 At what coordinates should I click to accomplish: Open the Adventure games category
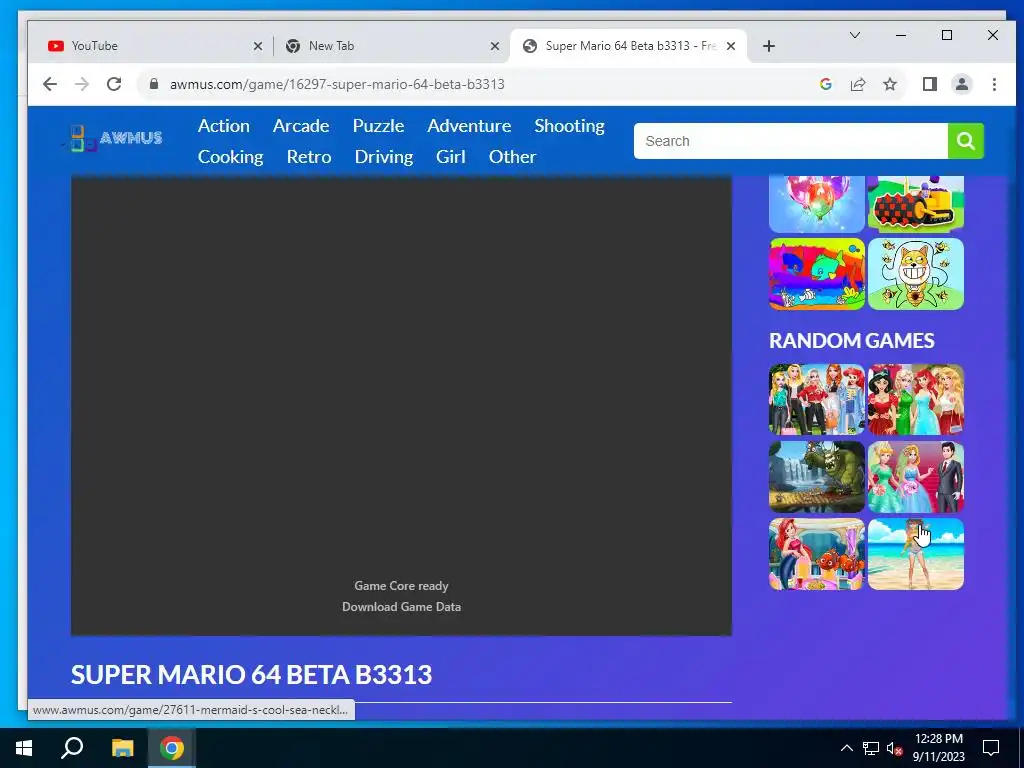point(470,125)
